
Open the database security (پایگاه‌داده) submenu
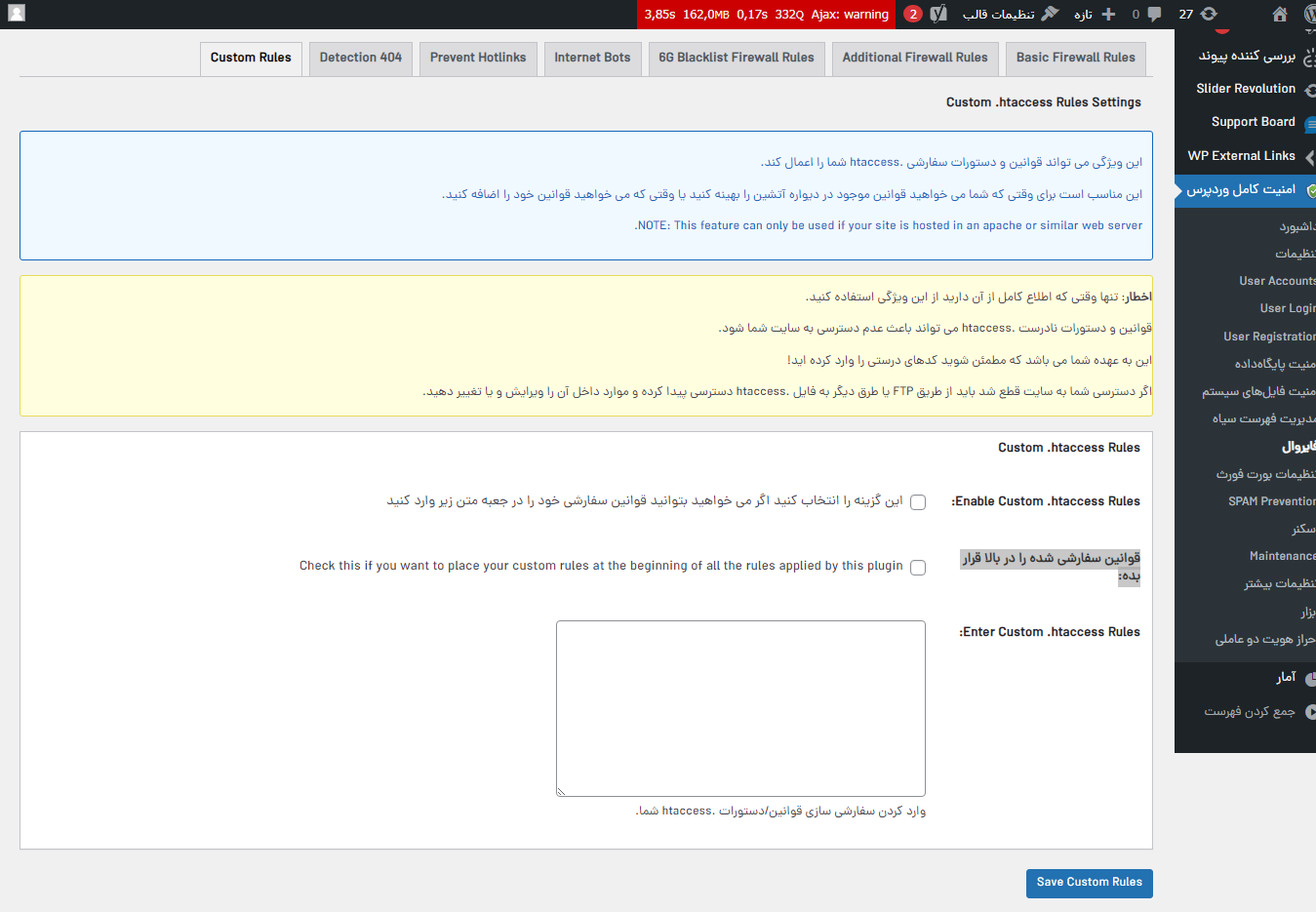click(x=1274, y=364)
